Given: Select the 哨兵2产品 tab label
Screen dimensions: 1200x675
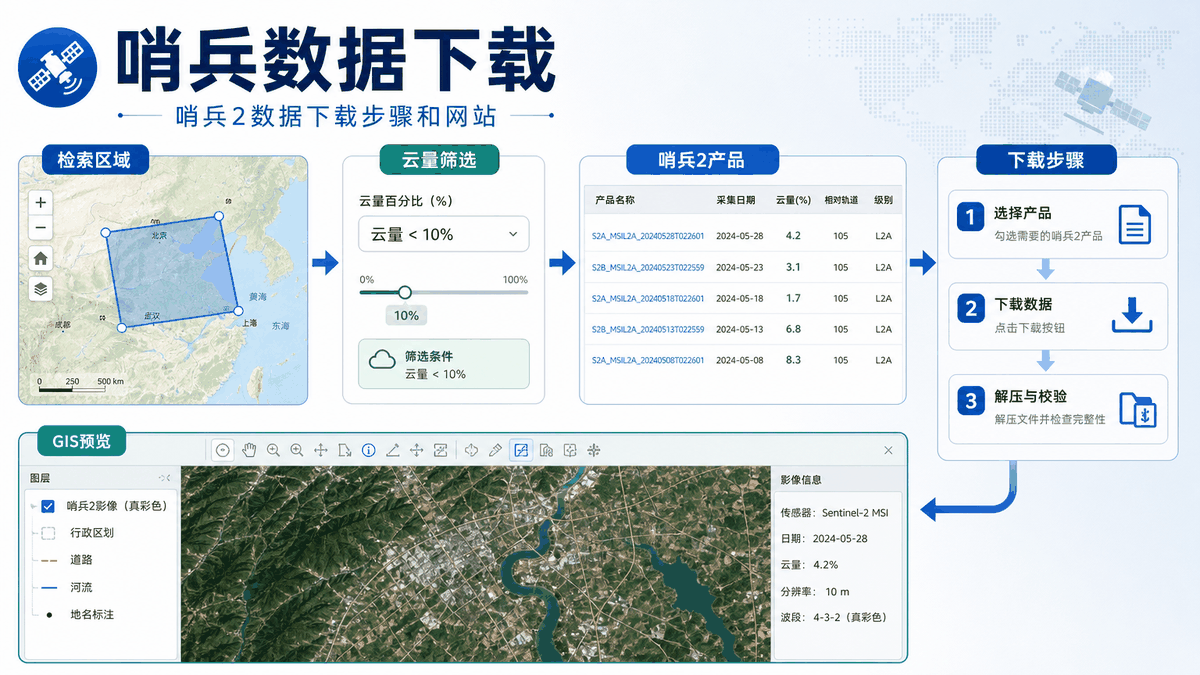Looking at the screenshot, I should pyautogui.click(x=701, y=159).
